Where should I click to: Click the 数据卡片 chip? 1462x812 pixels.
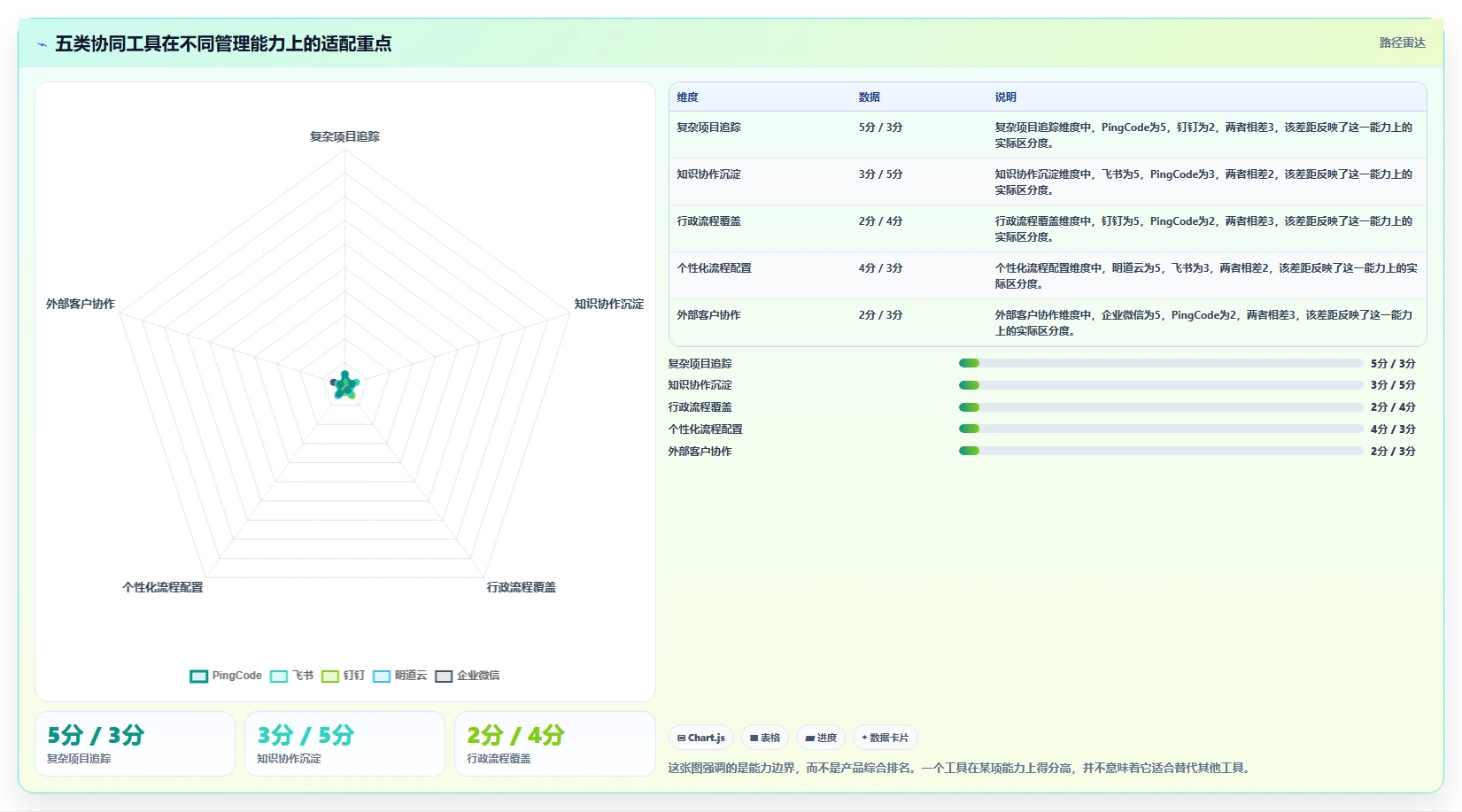tap(886, 738)
